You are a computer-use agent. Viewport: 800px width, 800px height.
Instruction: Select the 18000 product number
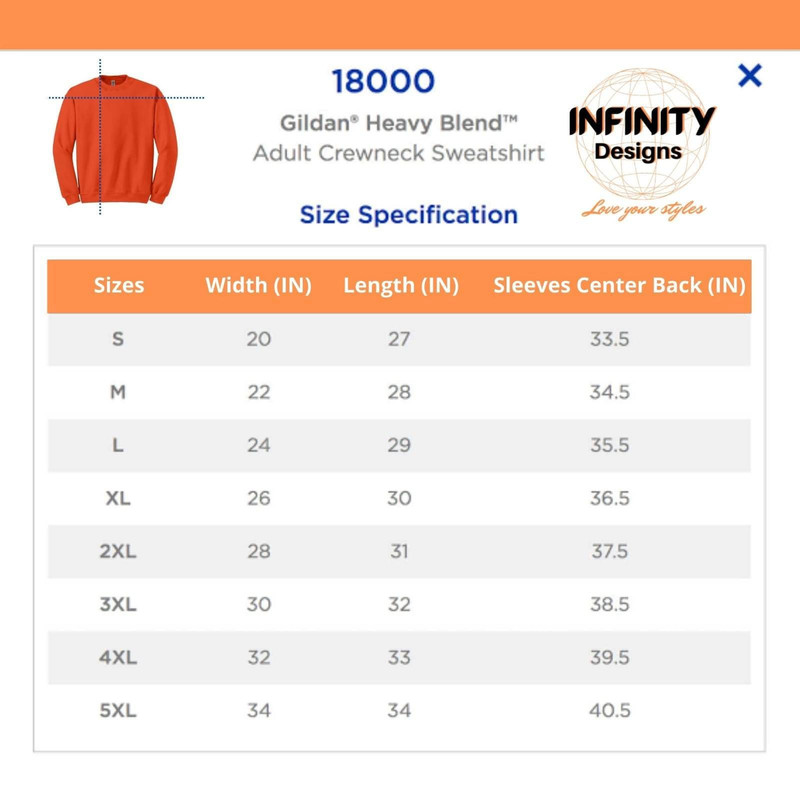(383, 82)
